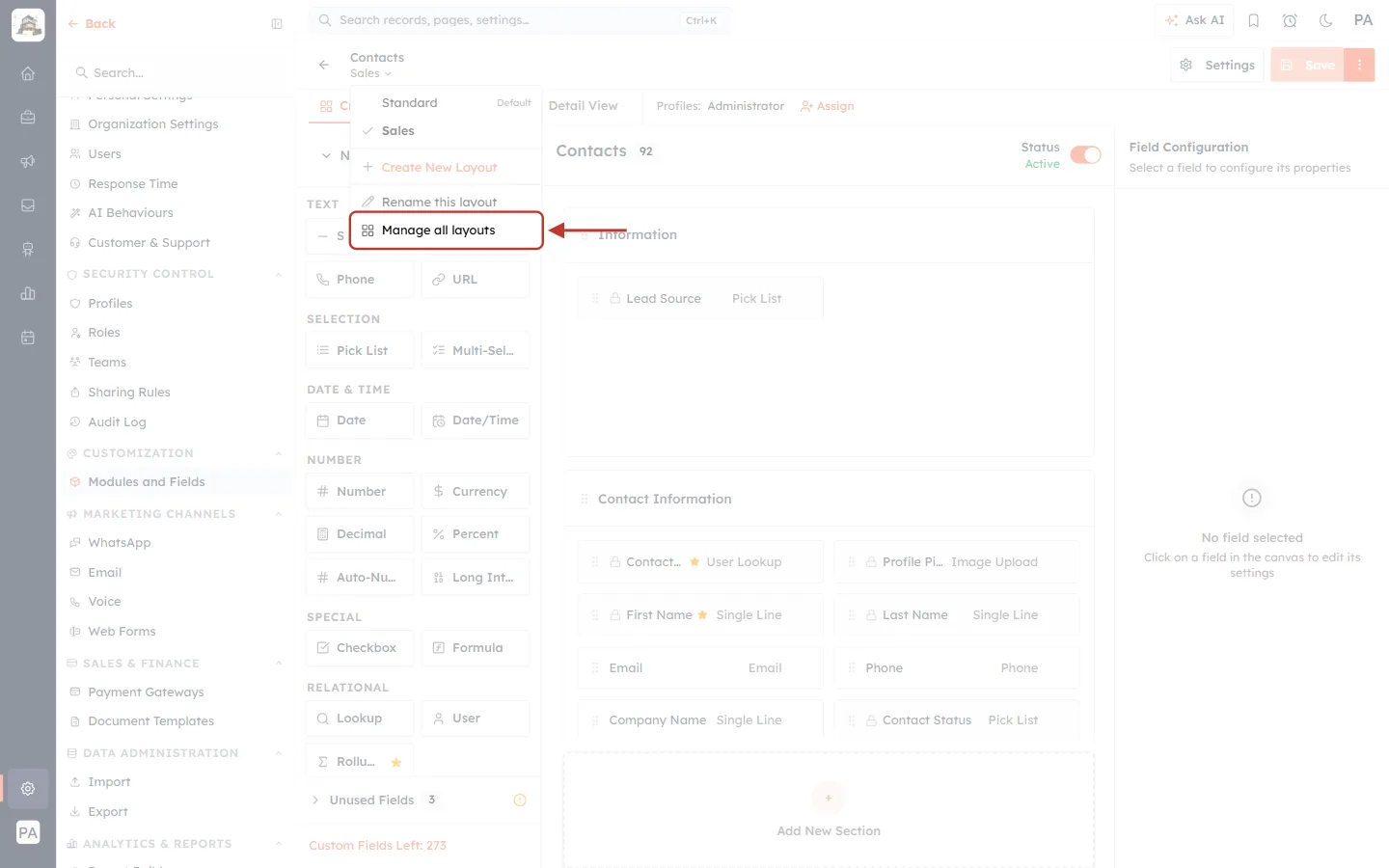Viewport: 1389px width, 868px height.
Task: Select the Standard default layout
Action: pos(447,103)
